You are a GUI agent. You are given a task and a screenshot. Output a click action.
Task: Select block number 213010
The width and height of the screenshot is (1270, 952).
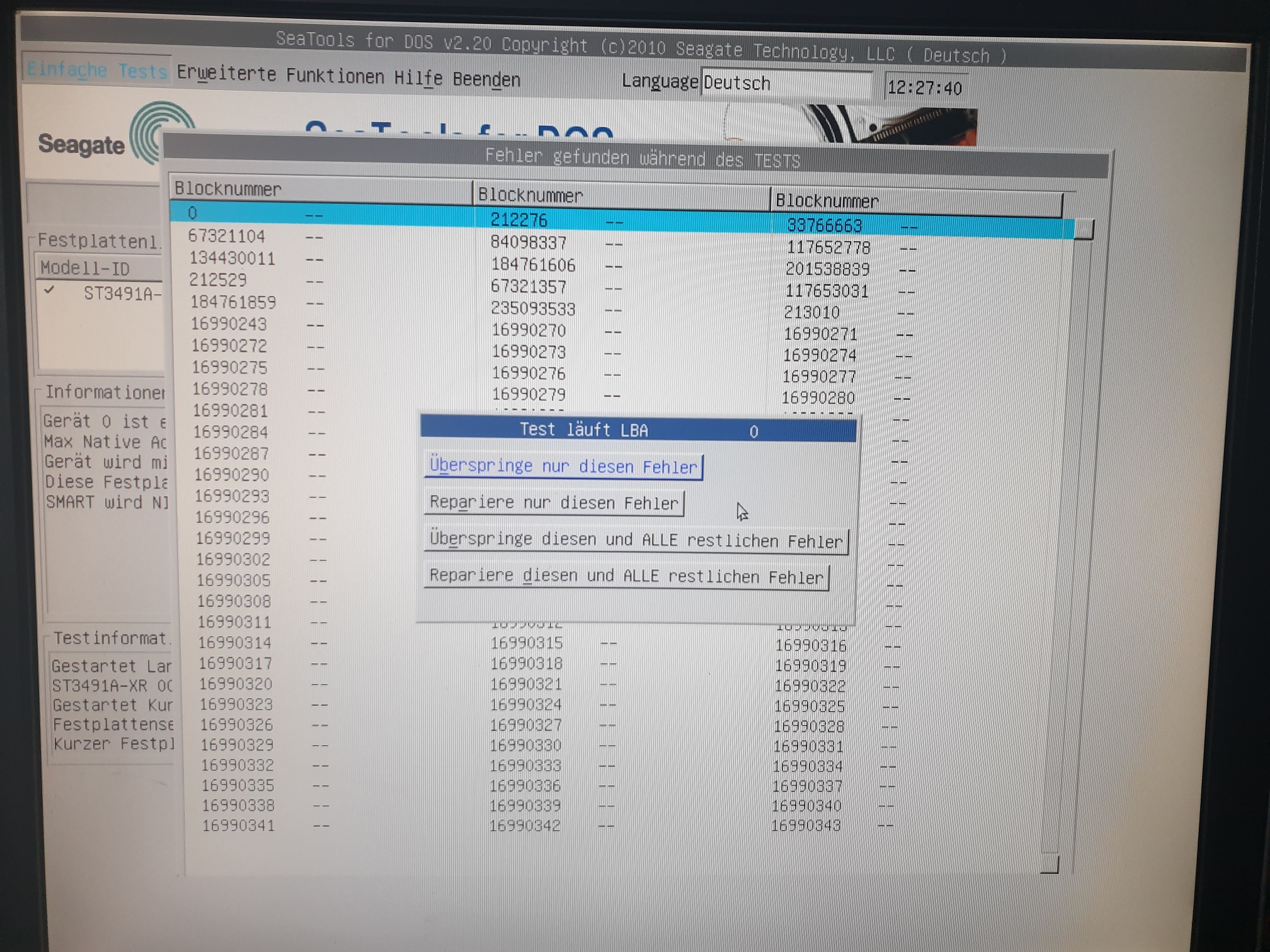point(812,312)
